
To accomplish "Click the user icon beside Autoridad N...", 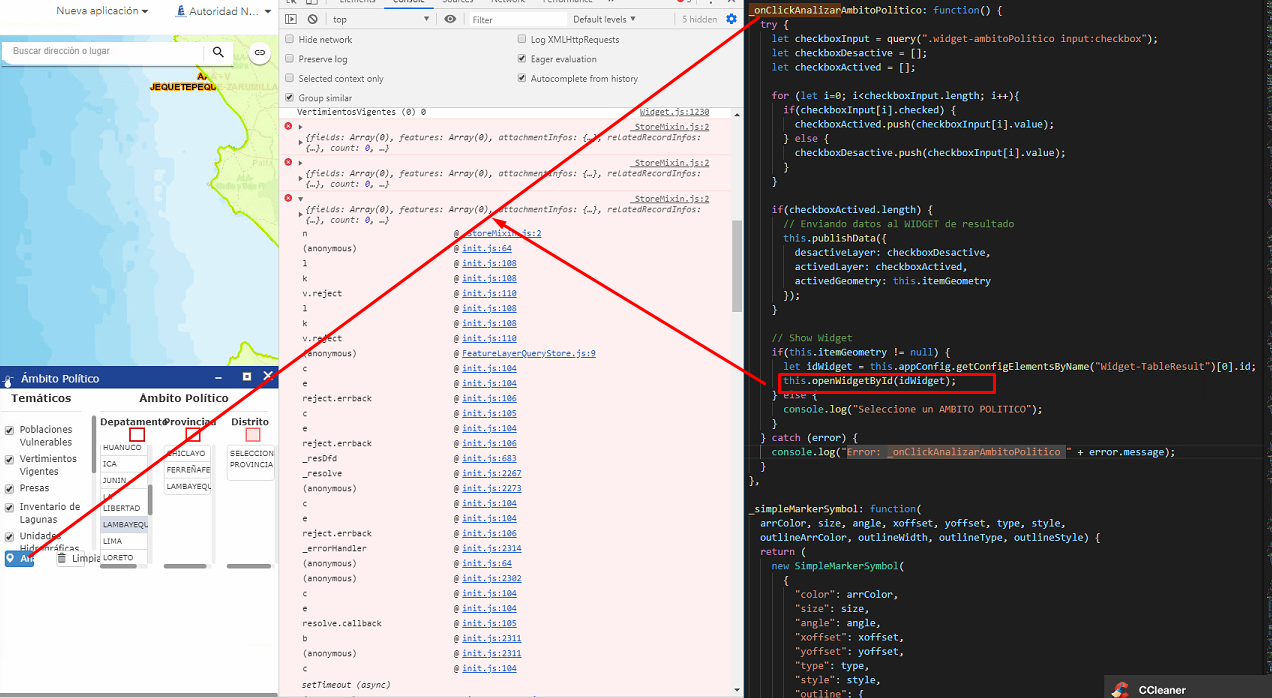I will pos(180,11).
